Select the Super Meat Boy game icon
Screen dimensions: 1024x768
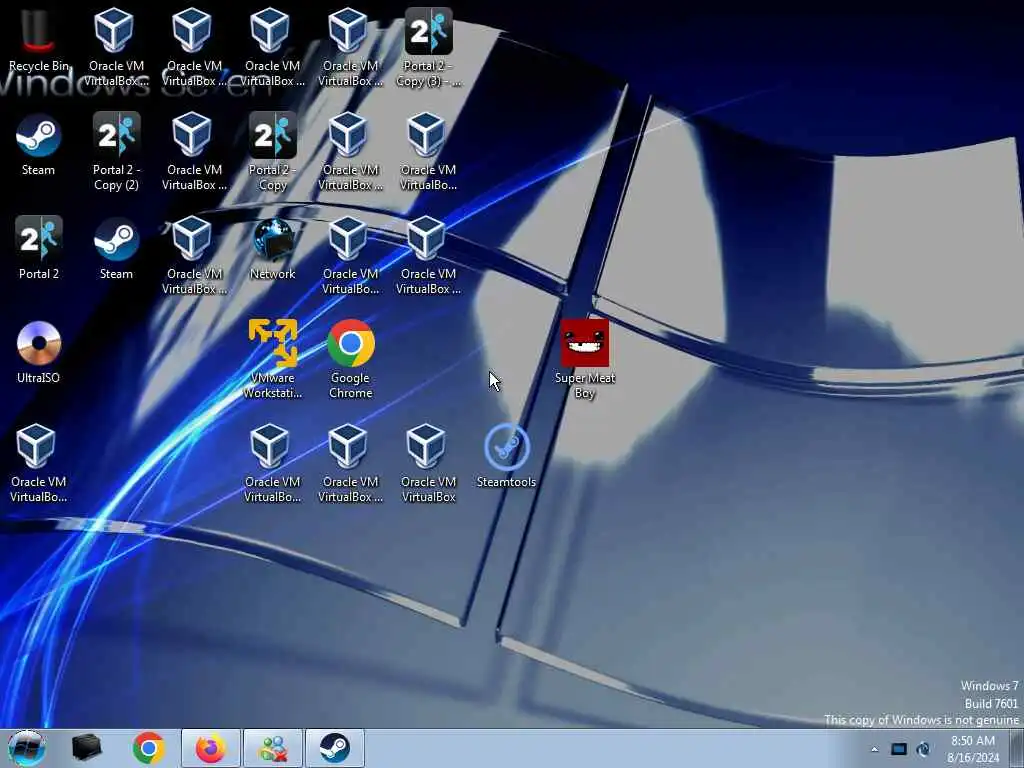tap(584, 359)
